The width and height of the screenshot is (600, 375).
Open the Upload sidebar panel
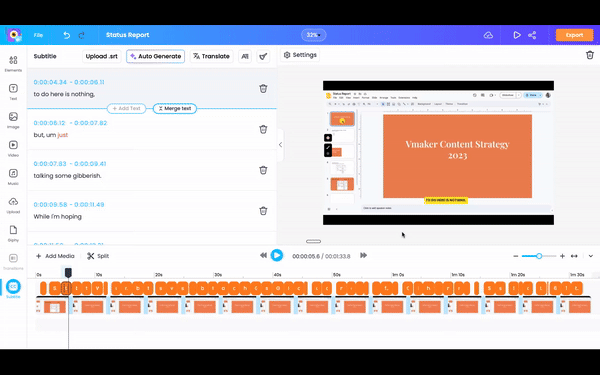click(13, 205)
